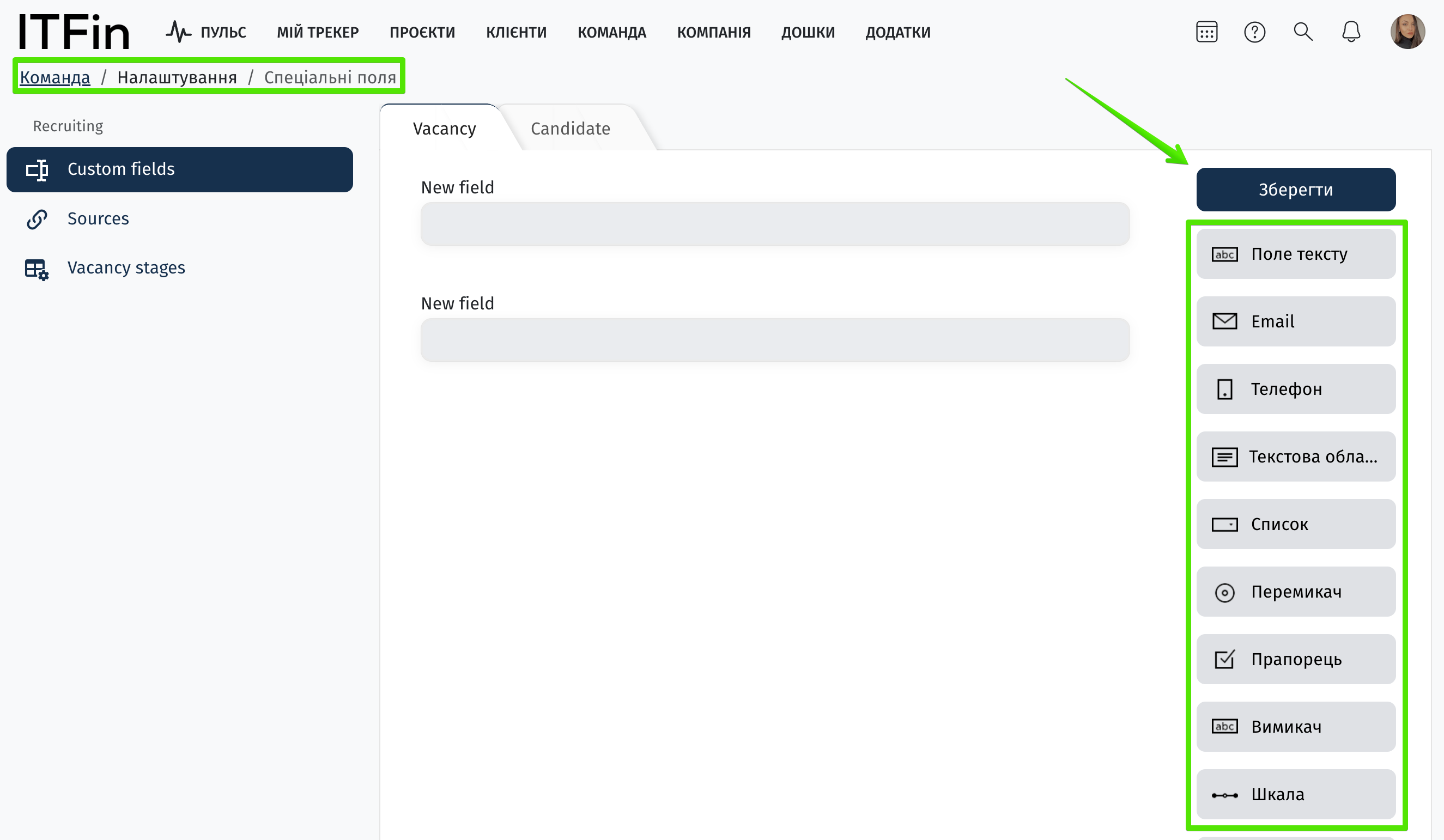Click the Recruiting section heading
Screen dimensions: 1444x840
click(68, 126)
